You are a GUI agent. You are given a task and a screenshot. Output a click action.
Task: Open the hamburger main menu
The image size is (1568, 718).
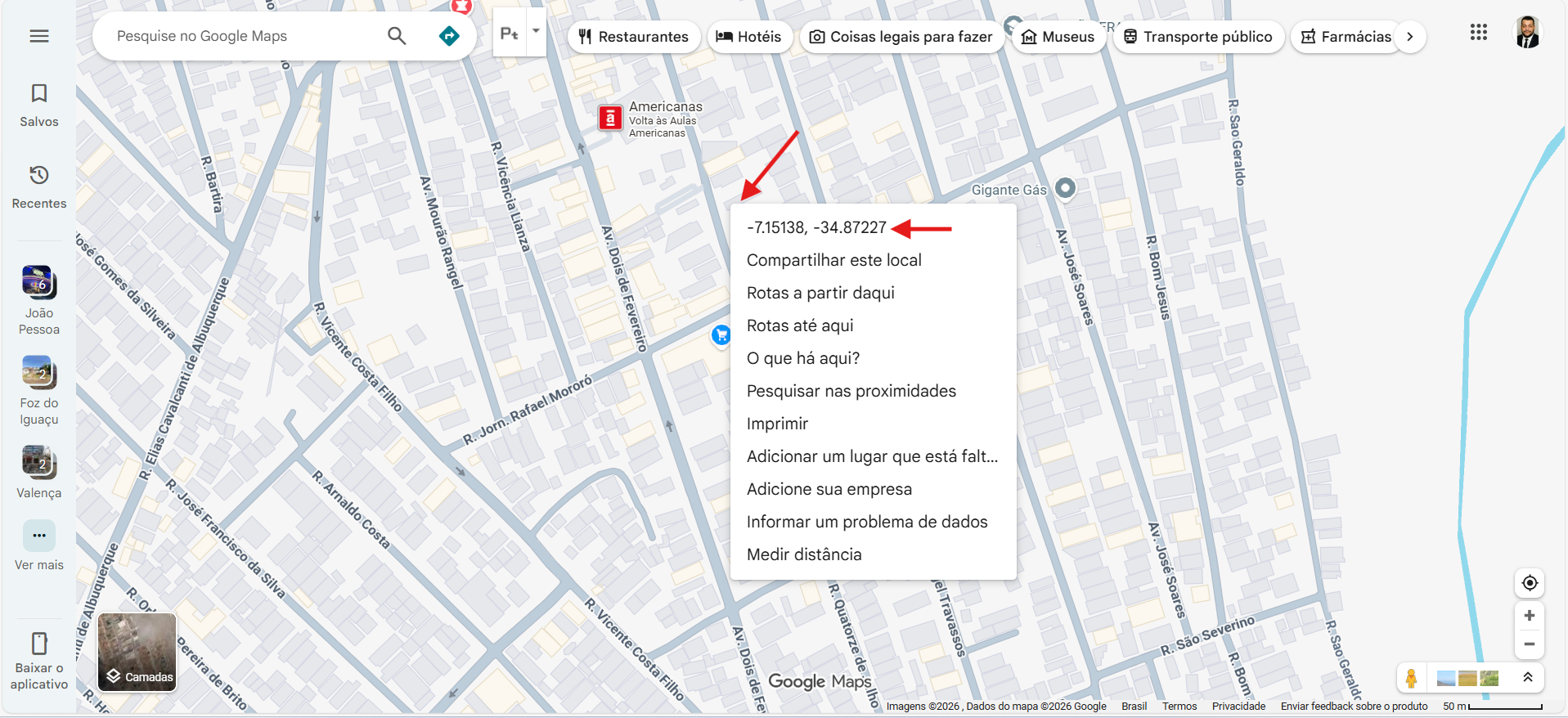pyautogui.click(x=39, y=36)
